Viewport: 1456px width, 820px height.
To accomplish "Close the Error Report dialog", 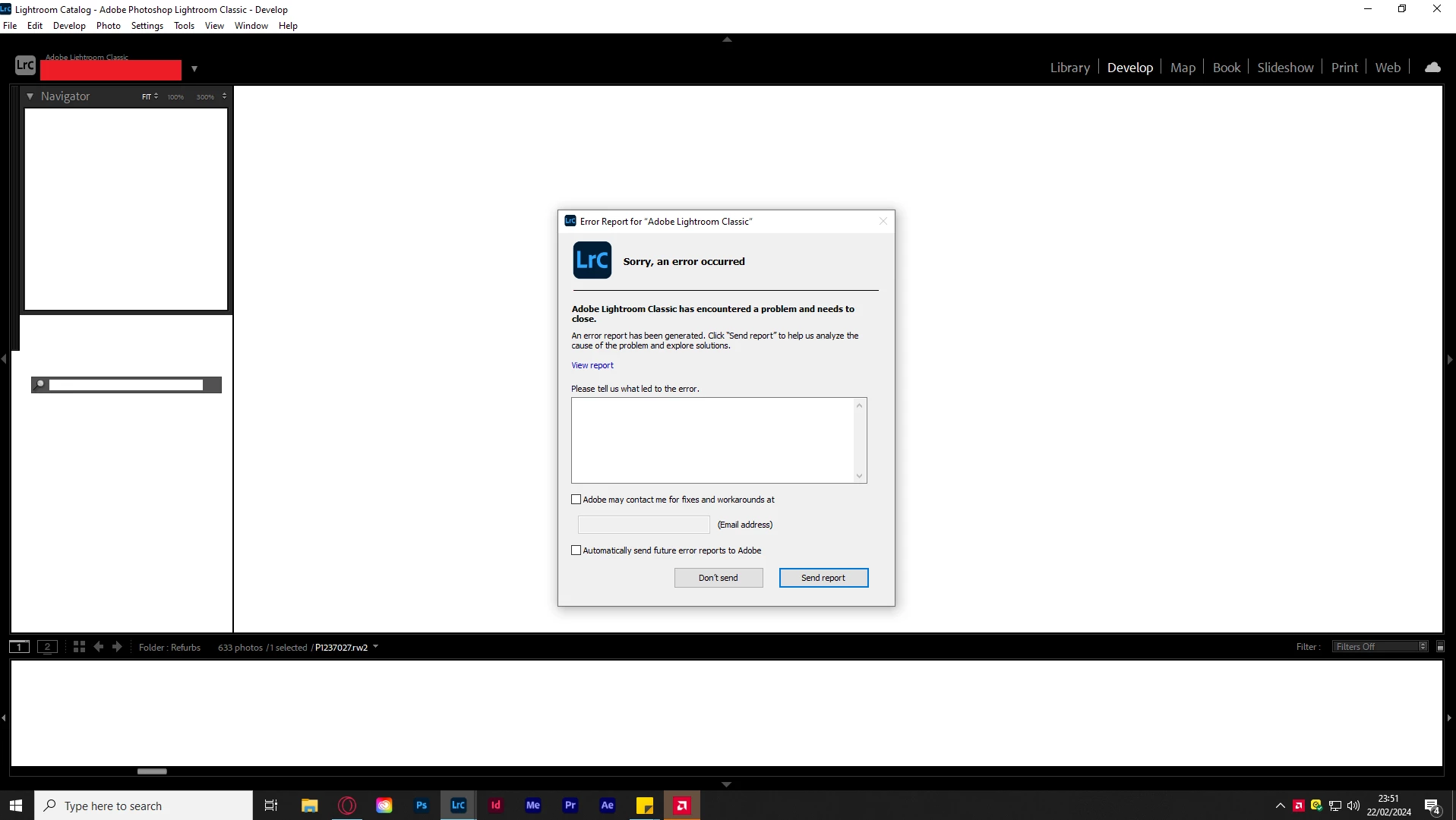I will pos(883,221).
